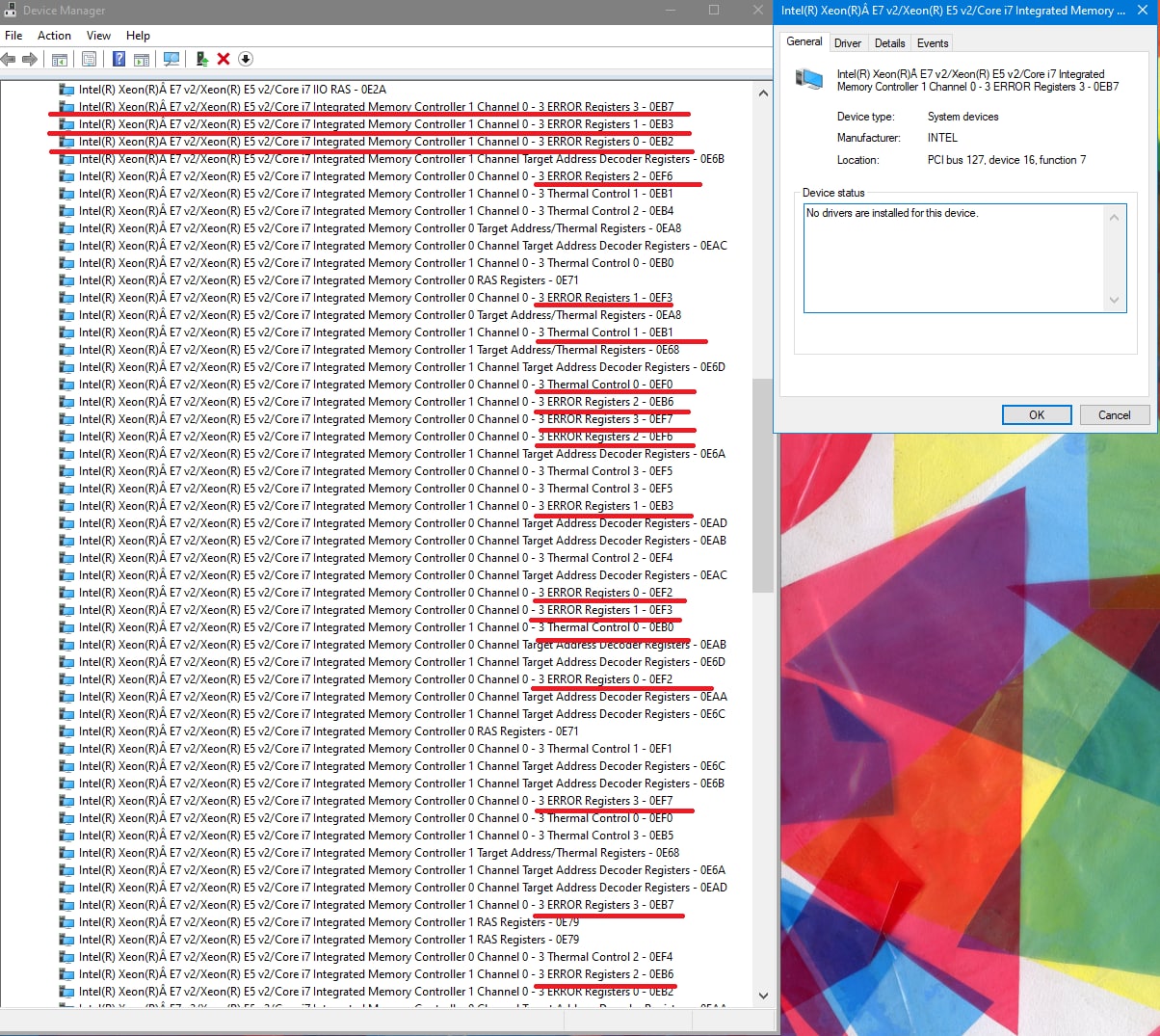Select the General tab in properties dialog

coord(804,41)
